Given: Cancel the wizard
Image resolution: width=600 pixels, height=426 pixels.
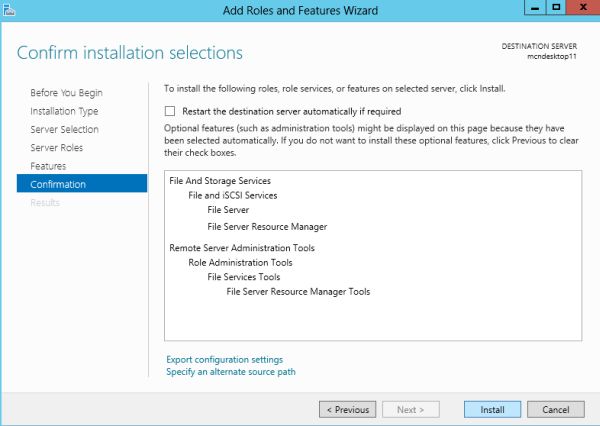Looking at the screenshot, I should pyautogui.click(x=555, y=409).
